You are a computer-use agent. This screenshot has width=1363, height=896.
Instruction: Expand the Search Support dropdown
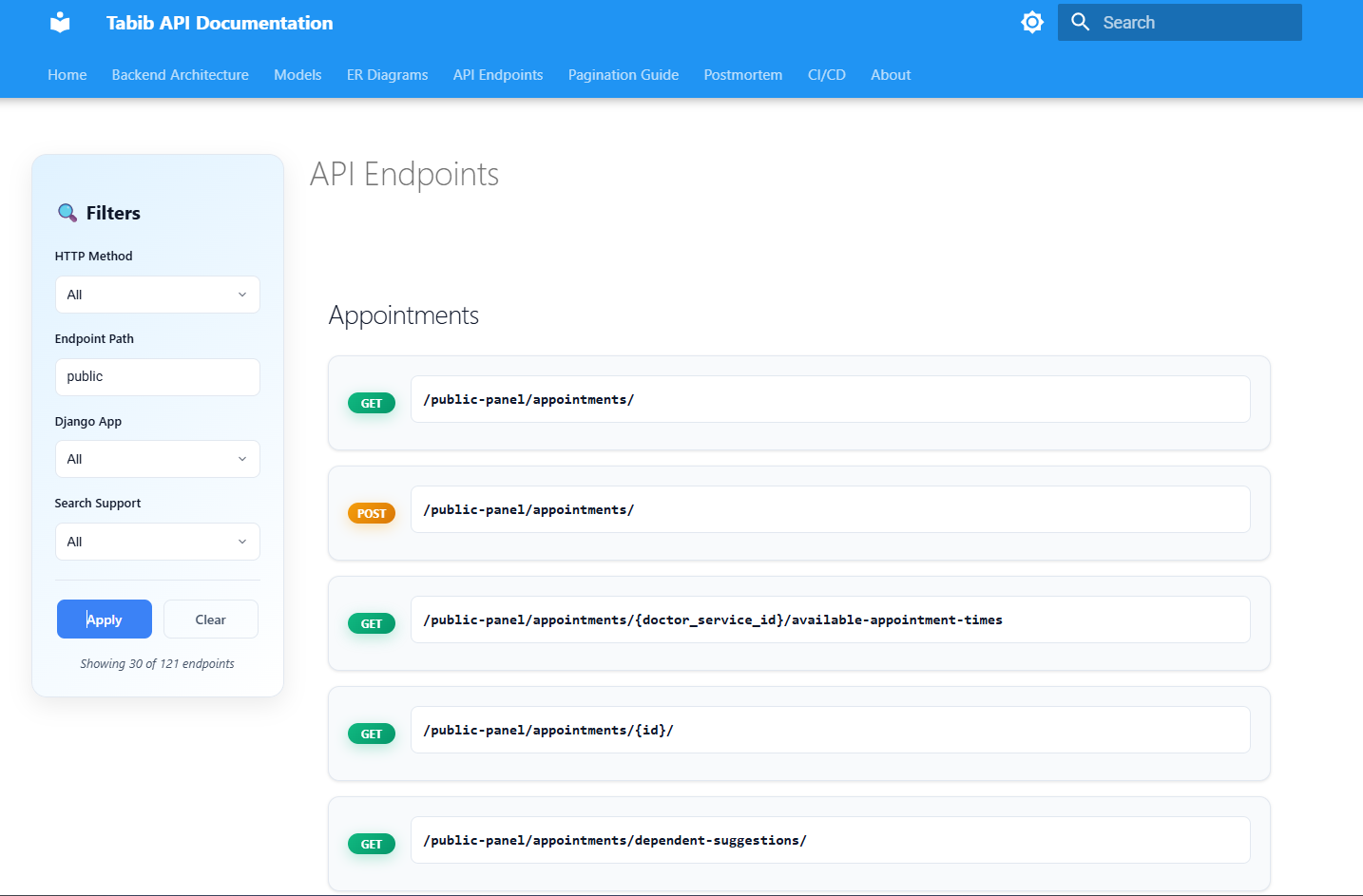158,542
